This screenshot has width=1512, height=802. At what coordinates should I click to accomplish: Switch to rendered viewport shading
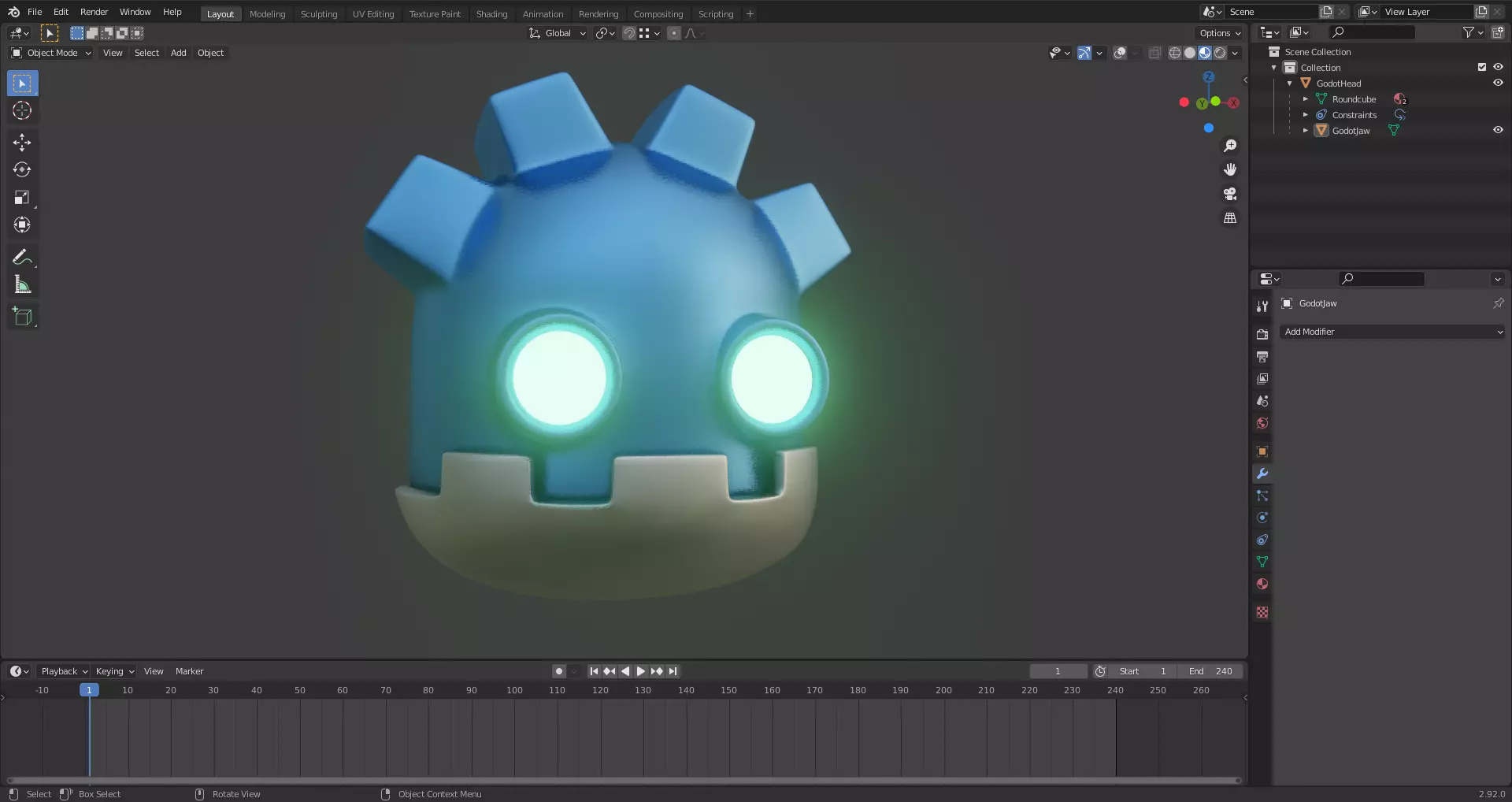click(1220, 53)
